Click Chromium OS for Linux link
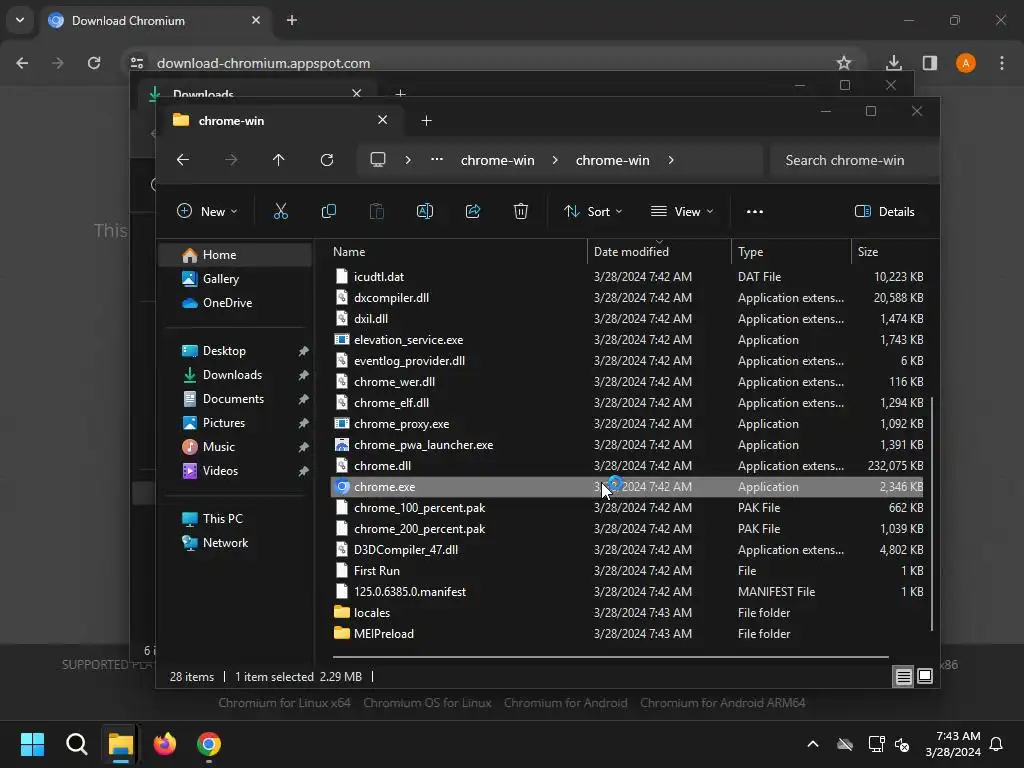The width and height of the screenshot is (1024, 768). pos(427,703)
